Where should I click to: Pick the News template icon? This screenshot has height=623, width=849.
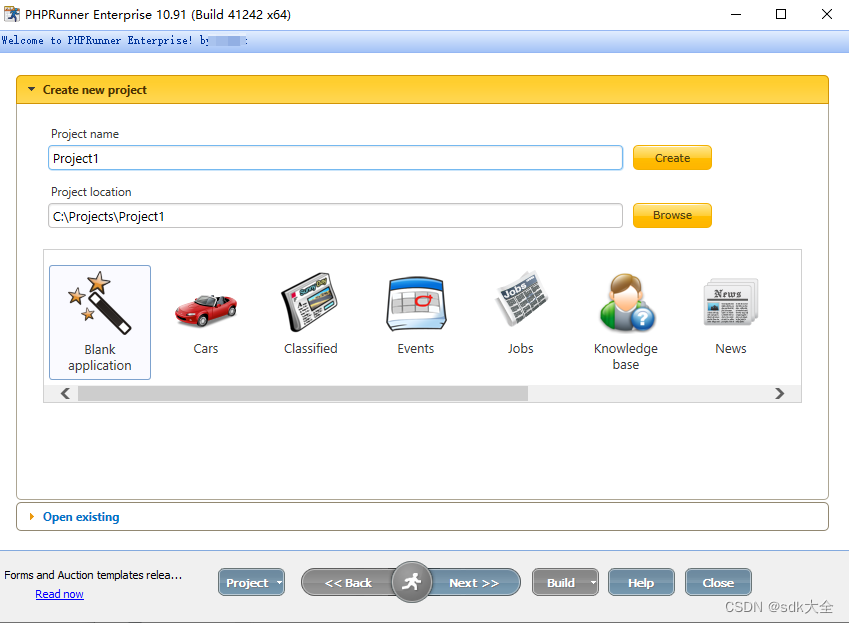click(731, 301)
